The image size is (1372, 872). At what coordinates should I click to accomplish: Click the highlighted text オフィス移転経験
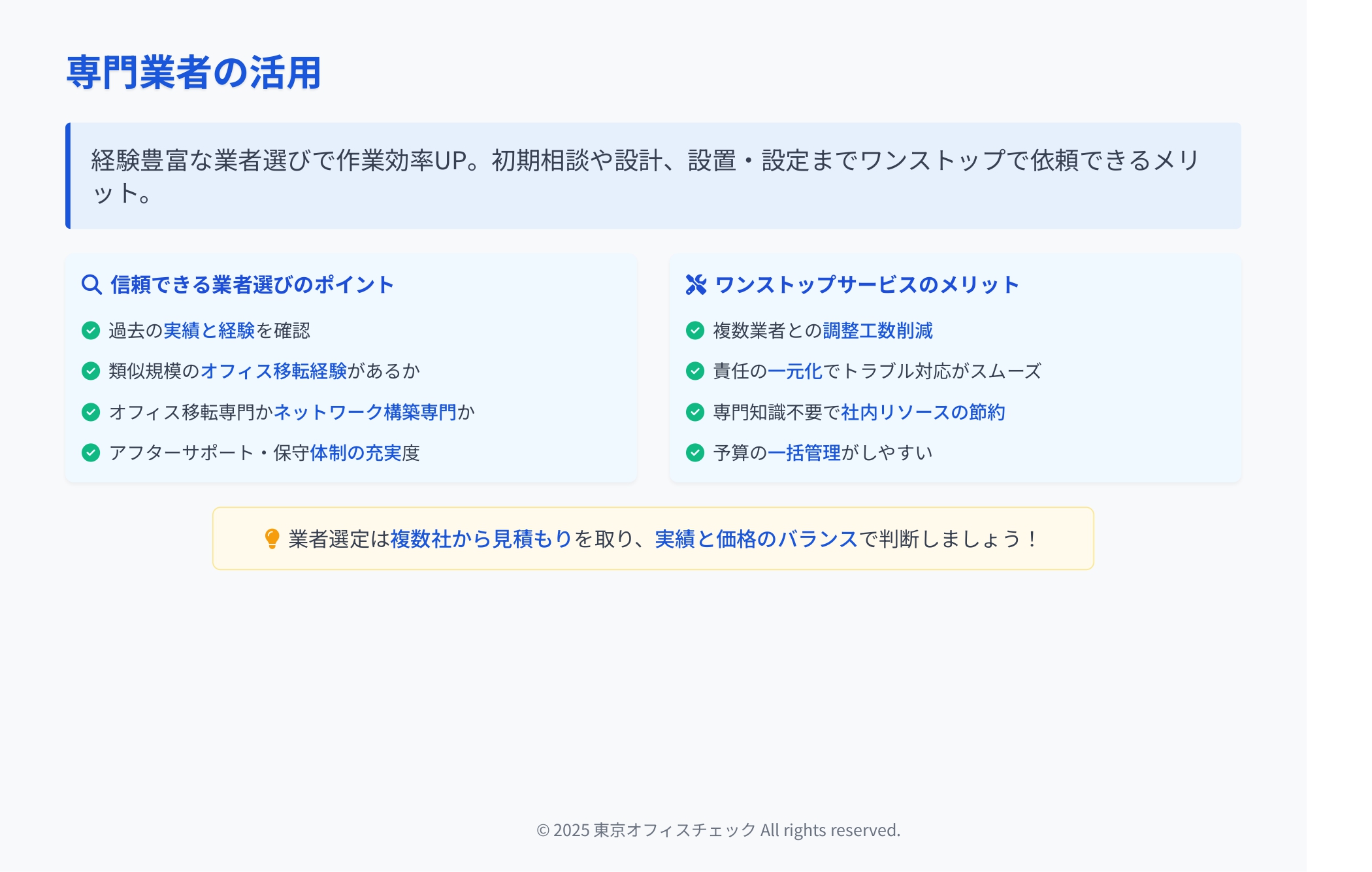[274, 371]
